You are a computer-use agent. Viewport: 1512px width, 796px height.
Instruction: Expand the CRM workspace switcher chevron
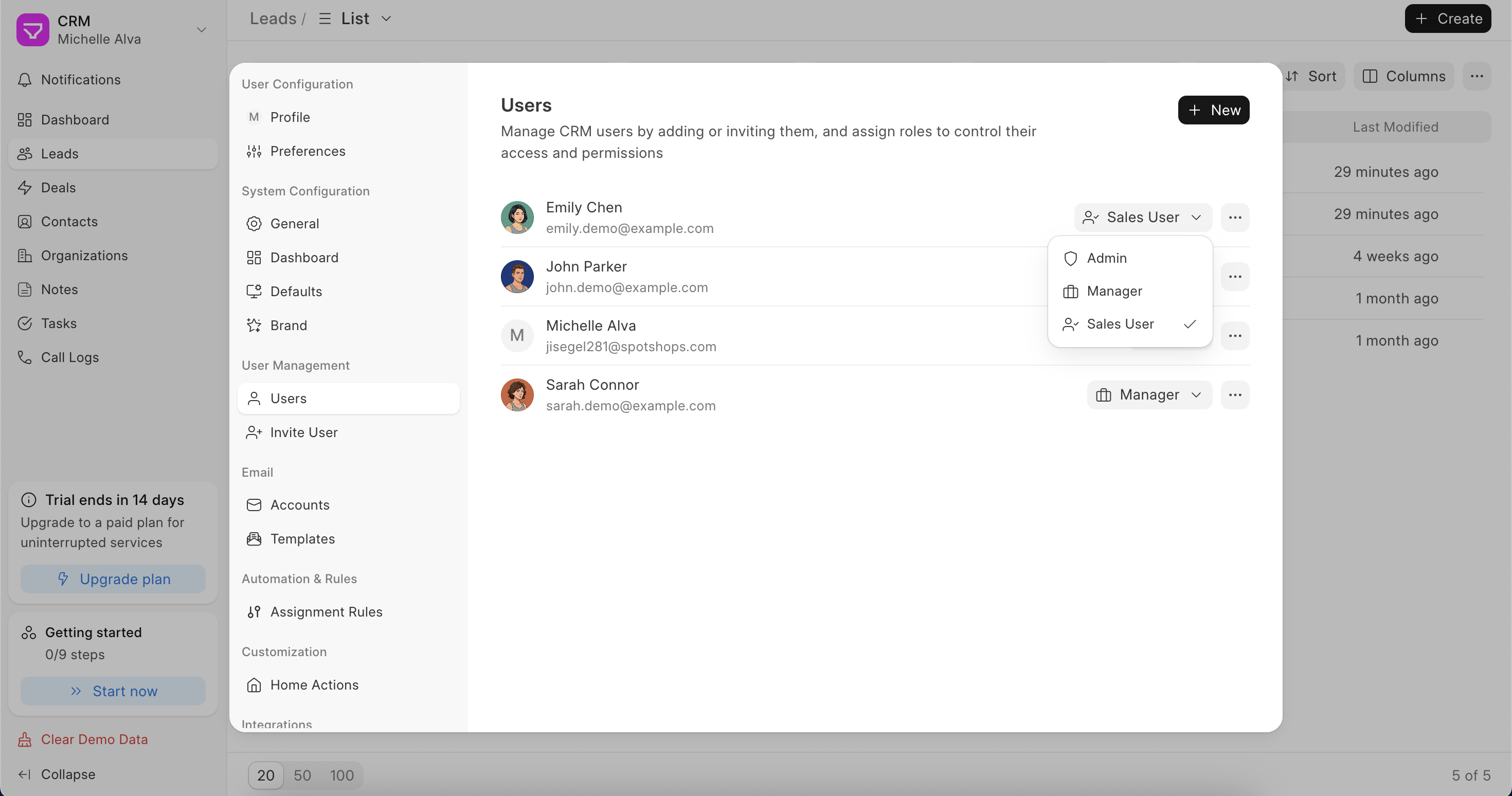click(201, 30)
